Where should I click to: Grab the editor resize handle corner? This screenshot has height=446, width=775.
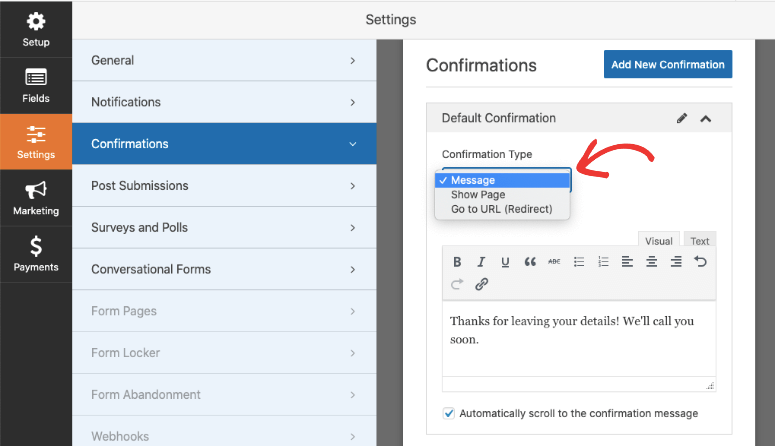click(x=710, y=386)
